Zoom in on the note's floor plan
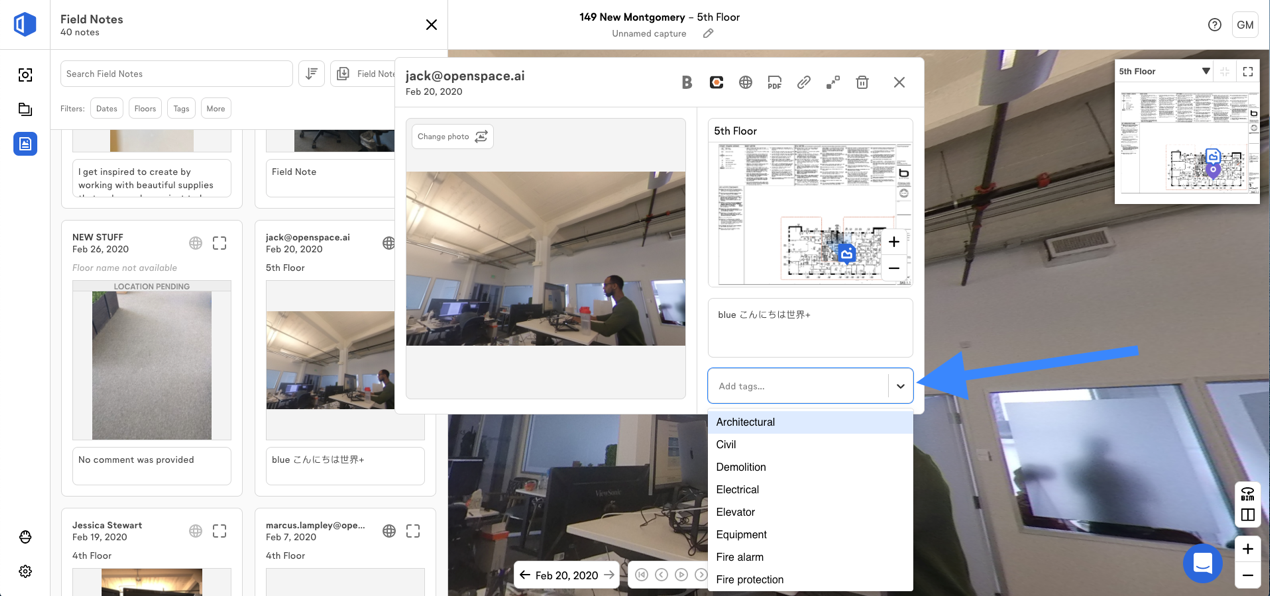This screenshot has height=596, width=1270. pyautogui.click(x=894, y=241)
